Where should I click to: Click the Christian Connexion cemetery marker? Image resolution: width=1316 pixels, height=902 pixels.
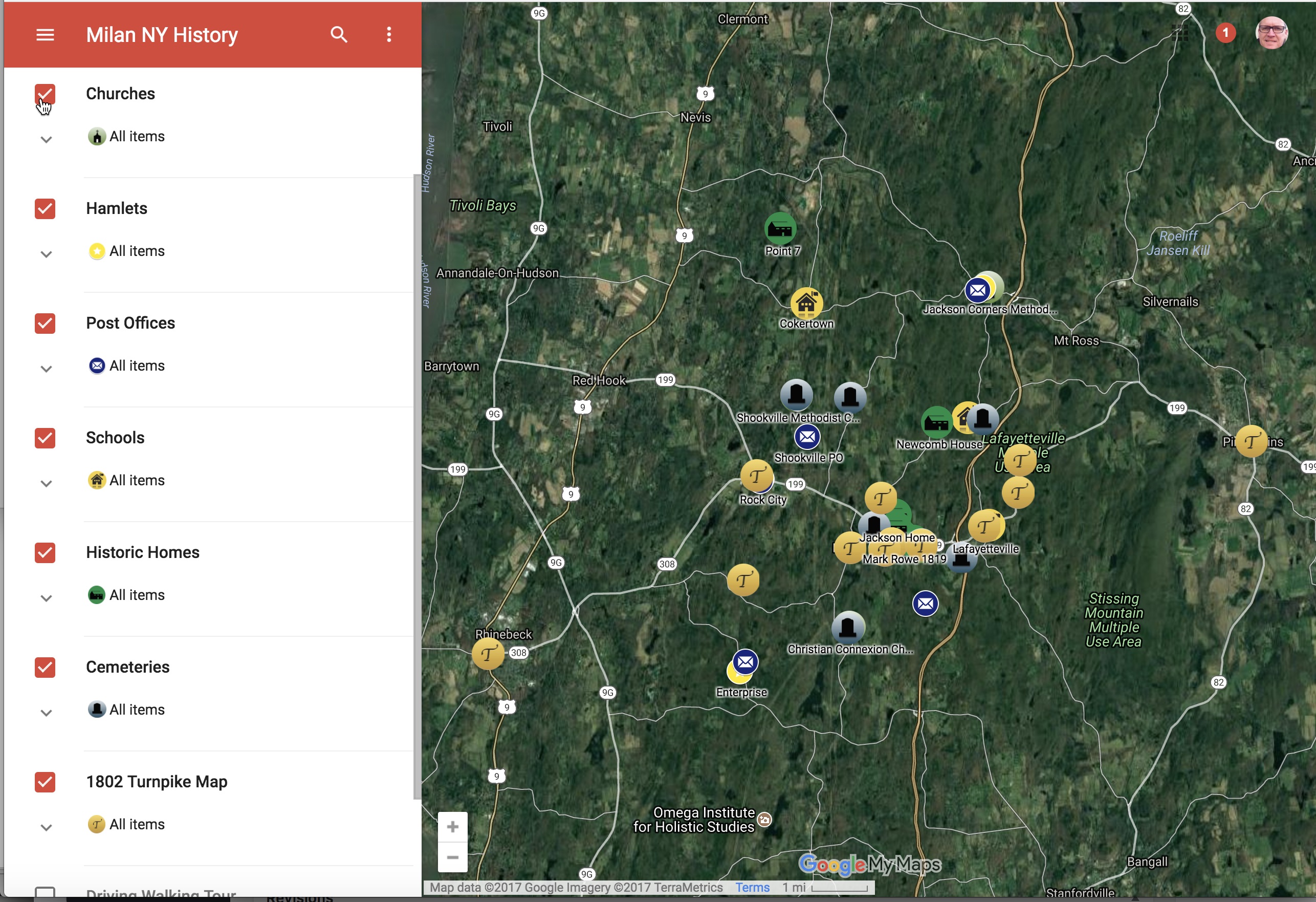(x=847, y=628)
